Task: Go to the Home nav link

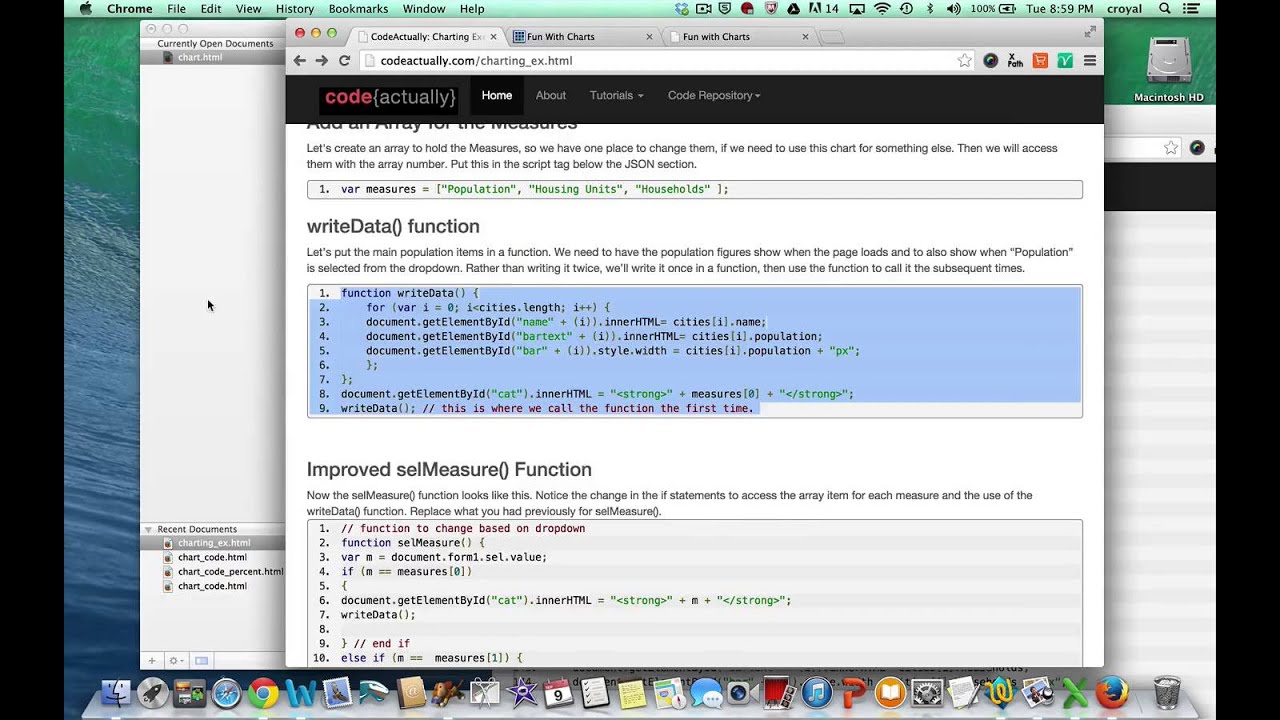Action: click(x=497, y=95)
